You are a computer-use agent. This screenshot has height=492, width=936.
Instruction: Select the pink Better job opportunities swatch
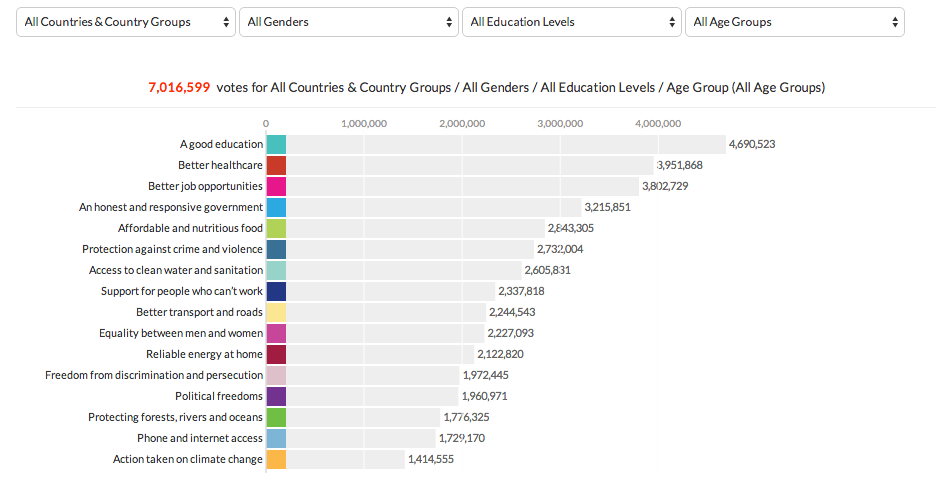277,186
